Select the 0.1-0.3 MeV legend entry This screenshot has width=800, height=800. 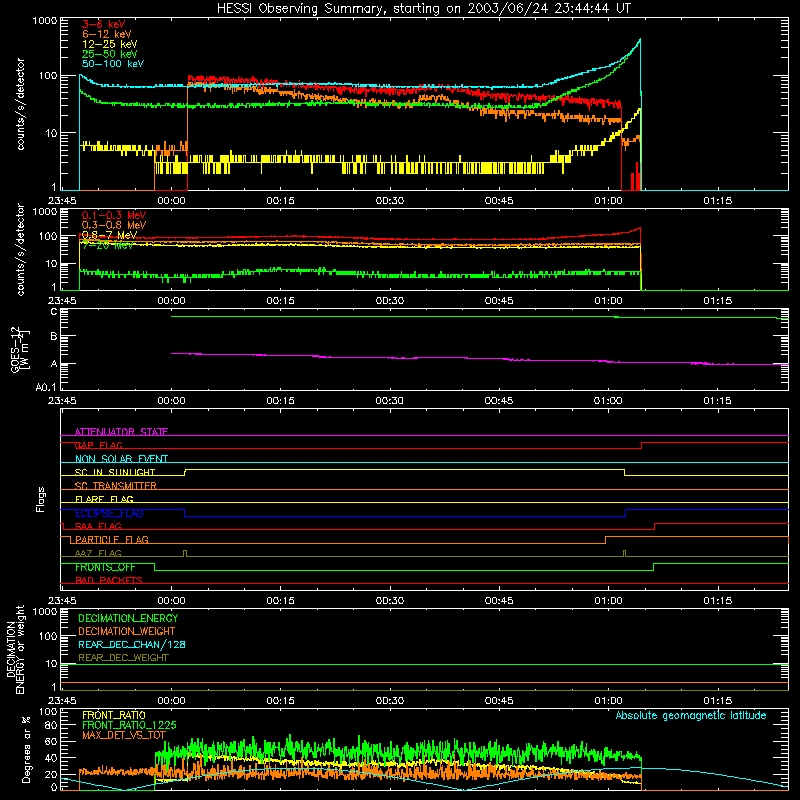[114, 215]
